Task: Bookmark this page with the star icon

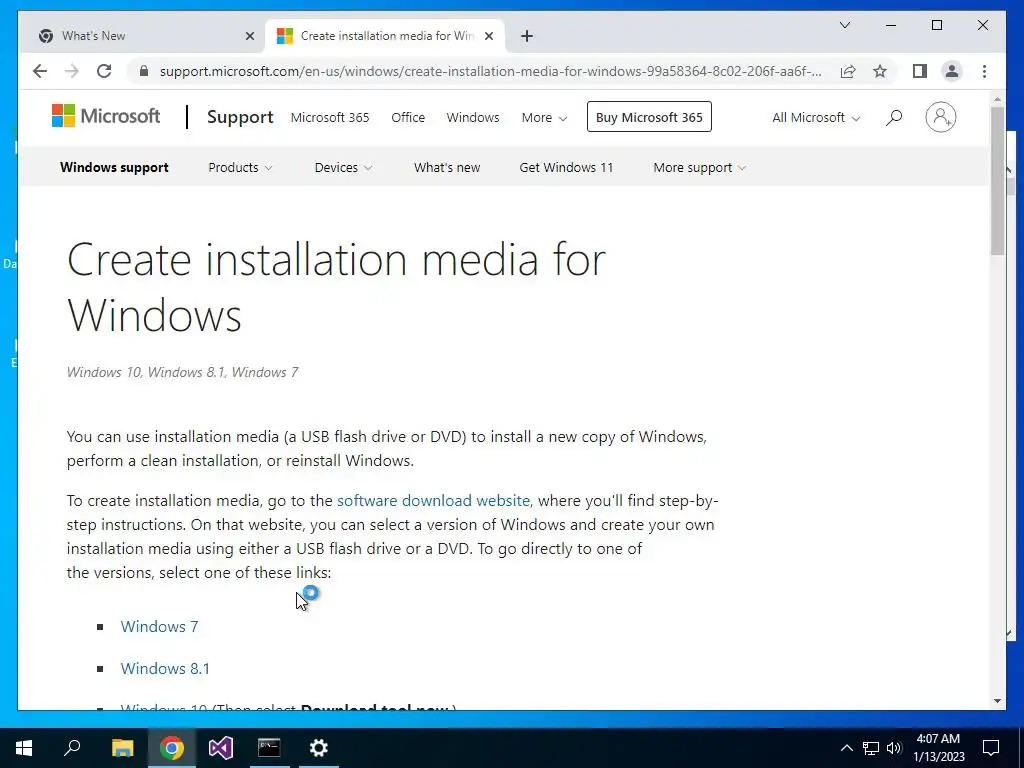Action: (880, 71)
